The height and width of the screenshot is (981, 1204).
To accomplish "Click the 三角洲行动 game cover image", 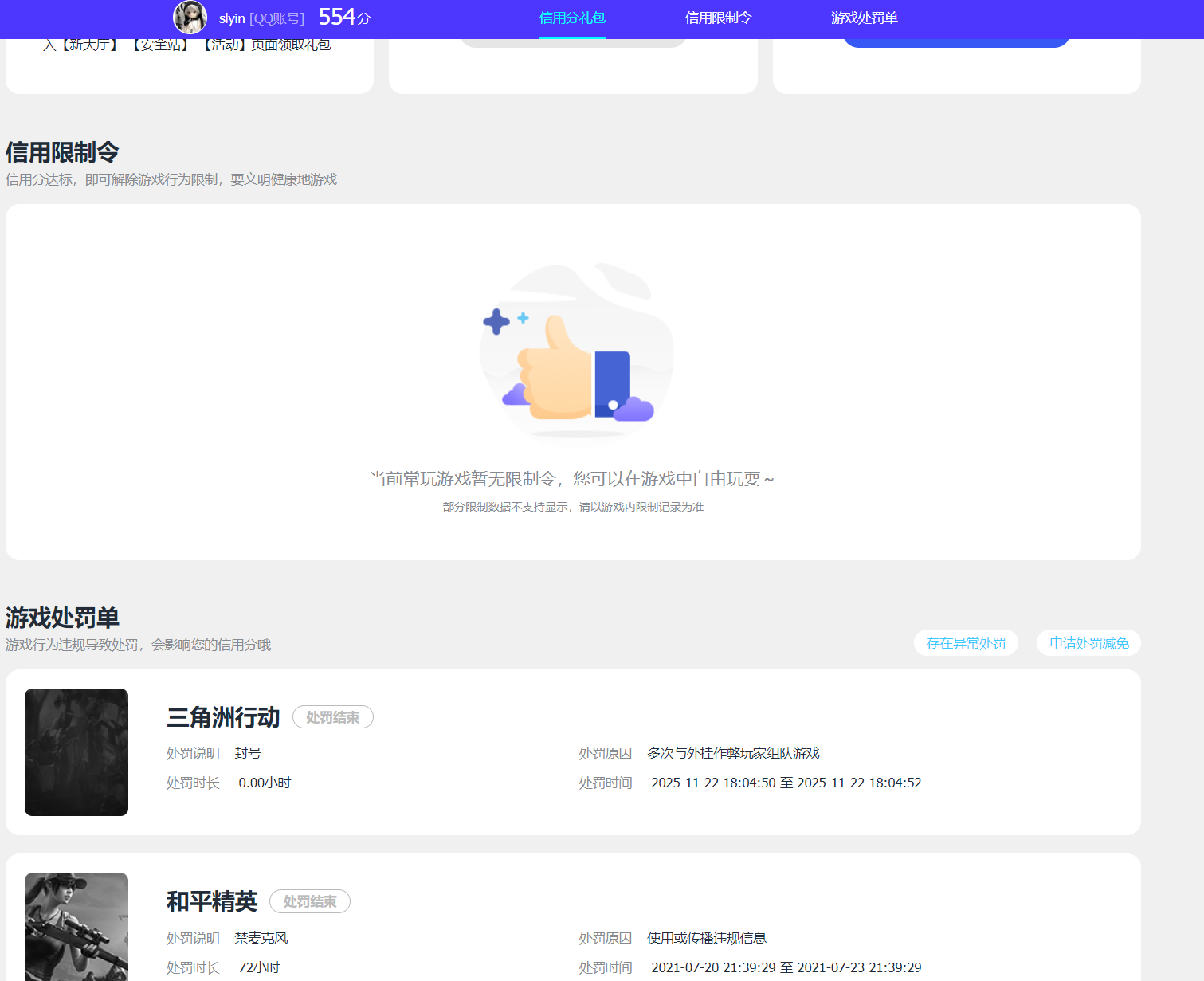I will [x=76, y=751].
